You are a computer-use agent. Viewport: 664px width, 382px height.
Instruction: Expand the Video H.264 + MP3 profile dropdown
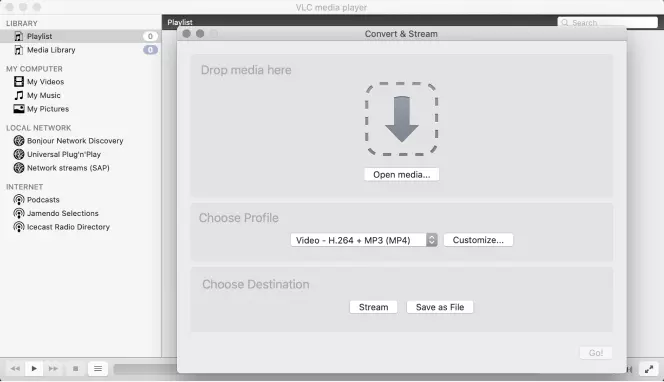tap(364, 240)
